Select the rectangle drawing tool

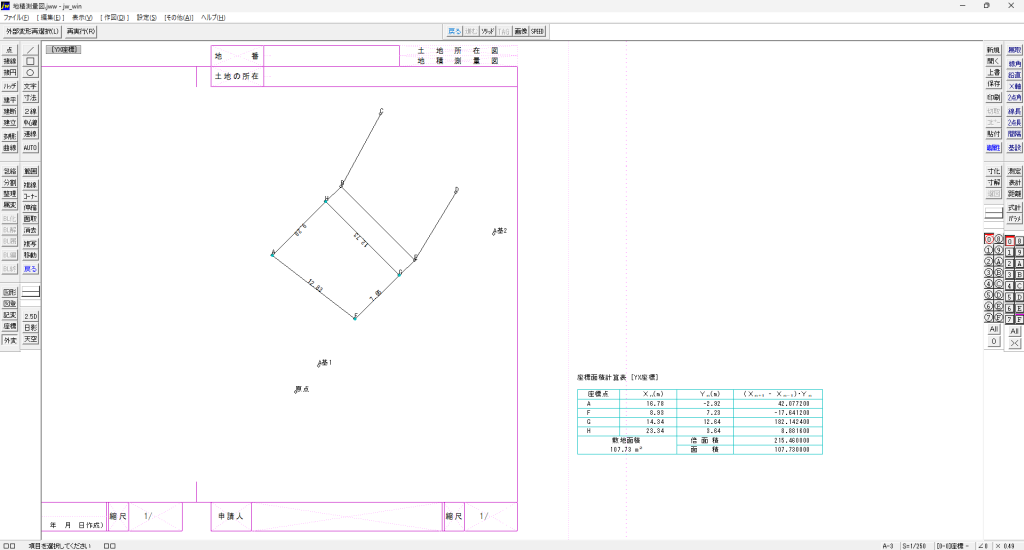point(30,61)
